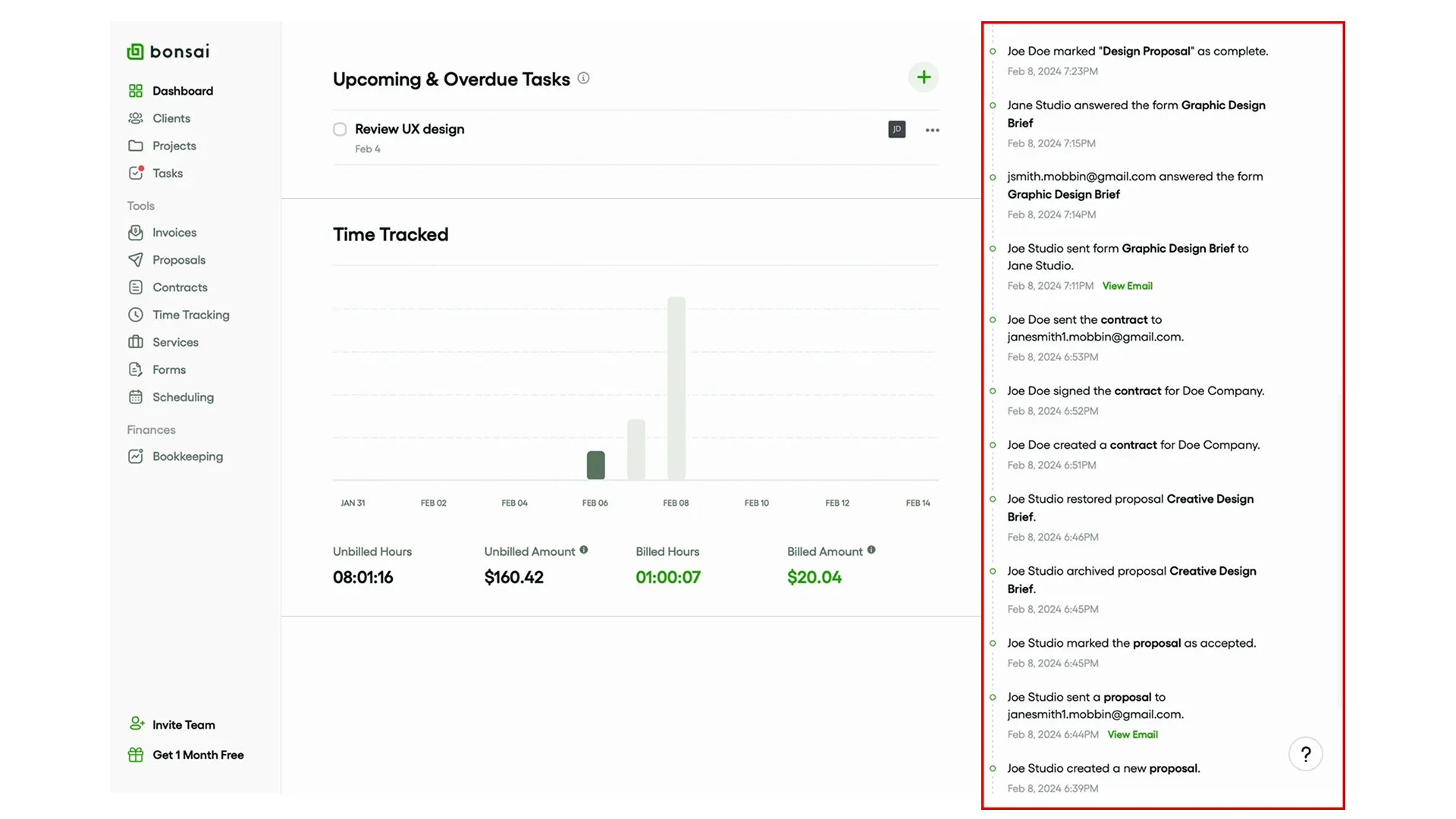Open the Invoices tool icon

click(136, 233)
